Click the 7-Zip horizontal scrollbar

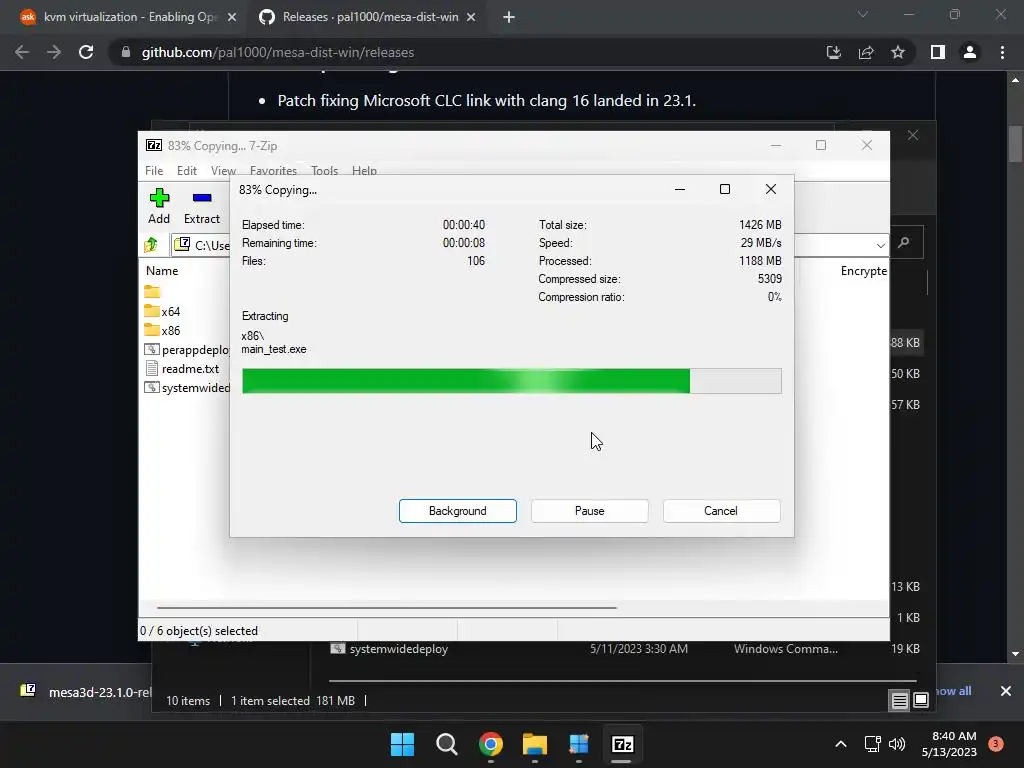[387, 607]
